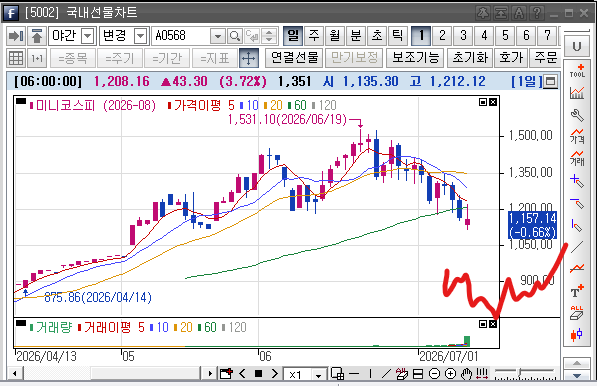
Task: Open the 야간 session dropdown
Action: coord(88,36)
